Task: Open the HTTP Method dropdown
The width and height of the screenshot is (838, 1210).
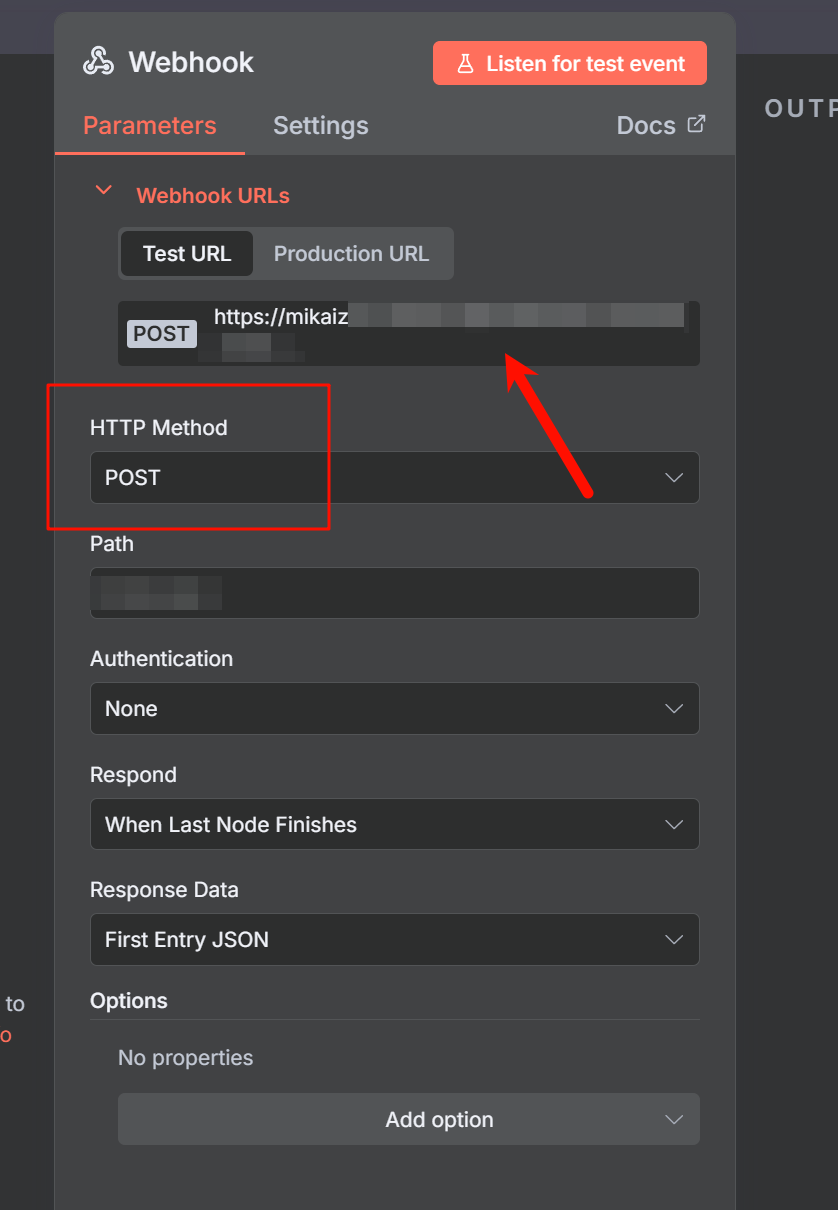Action: point(394,477)
